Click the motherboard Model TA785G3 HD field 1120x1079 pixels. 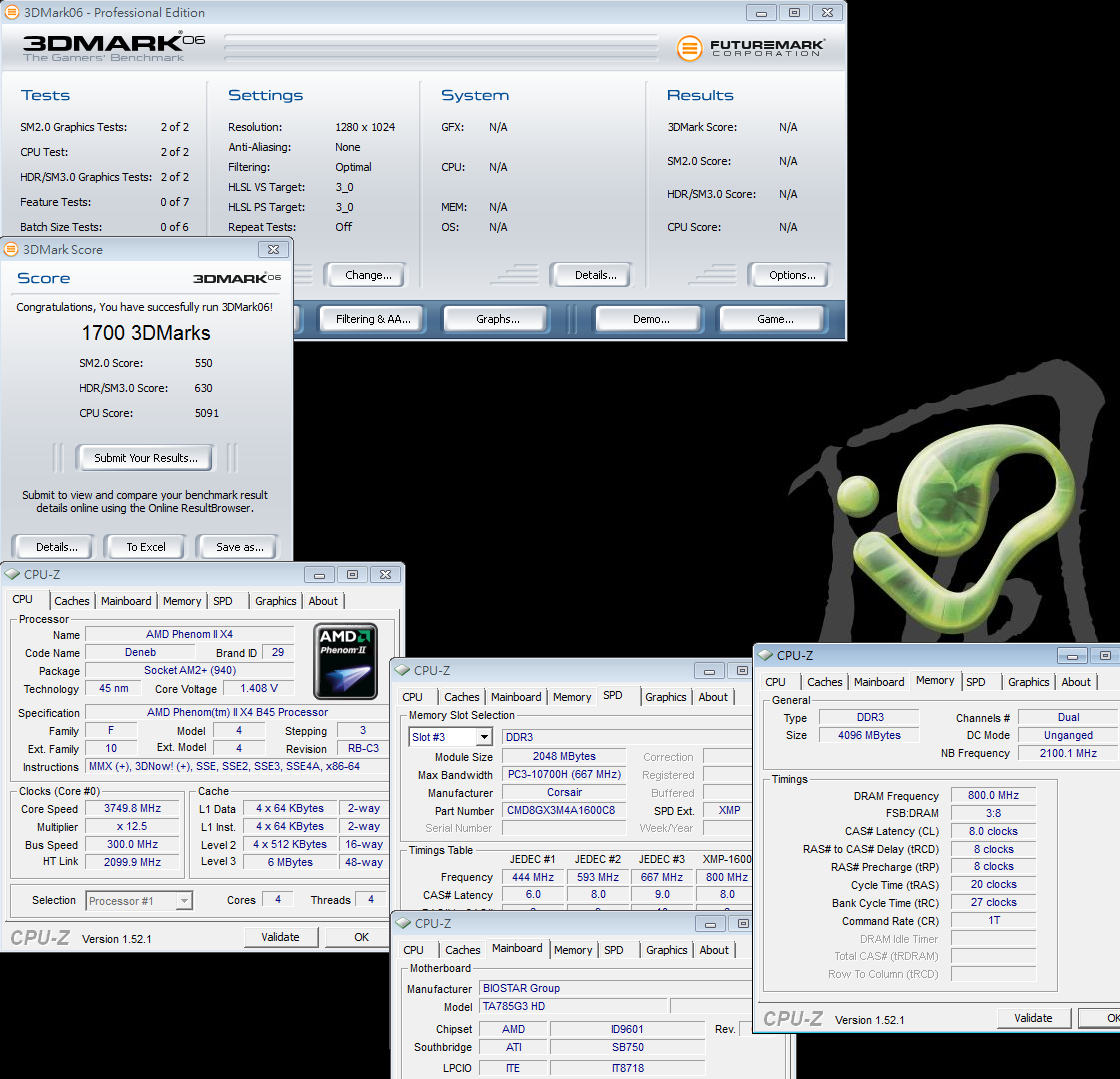(x=574, y=1006)
